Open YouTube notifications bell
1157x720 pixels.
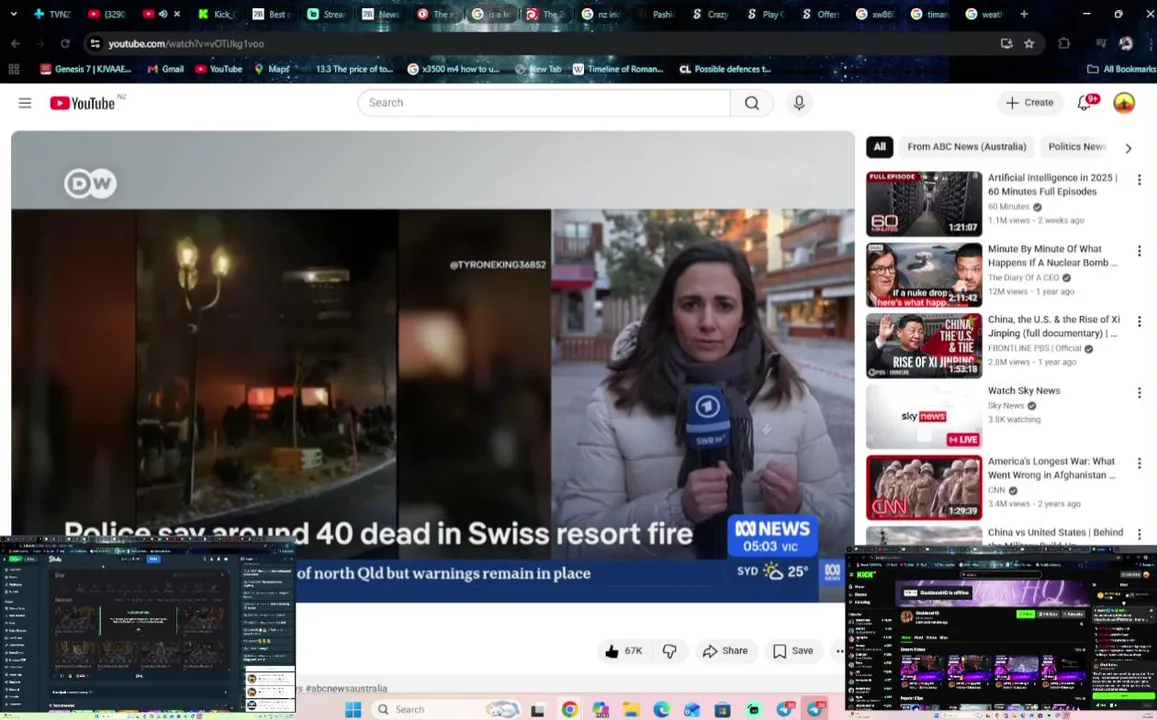click(1084, 103)
